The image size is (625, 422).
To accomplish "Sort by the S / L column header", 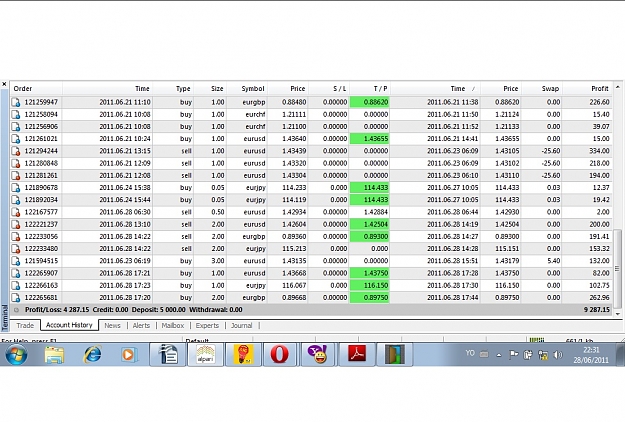I will pos(328,88).
